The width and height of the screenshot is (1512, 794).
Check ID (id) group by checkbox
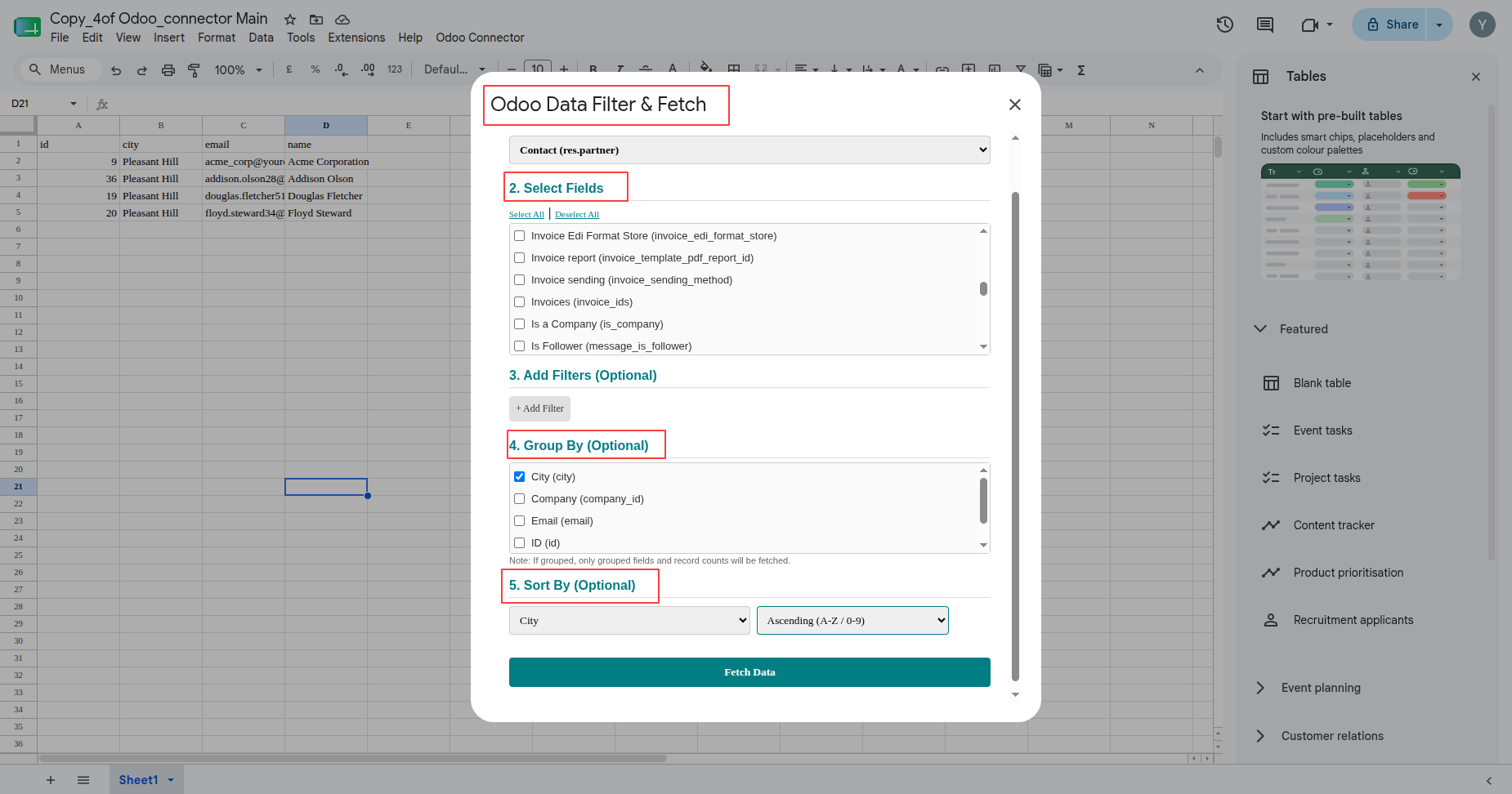(519, 543)
